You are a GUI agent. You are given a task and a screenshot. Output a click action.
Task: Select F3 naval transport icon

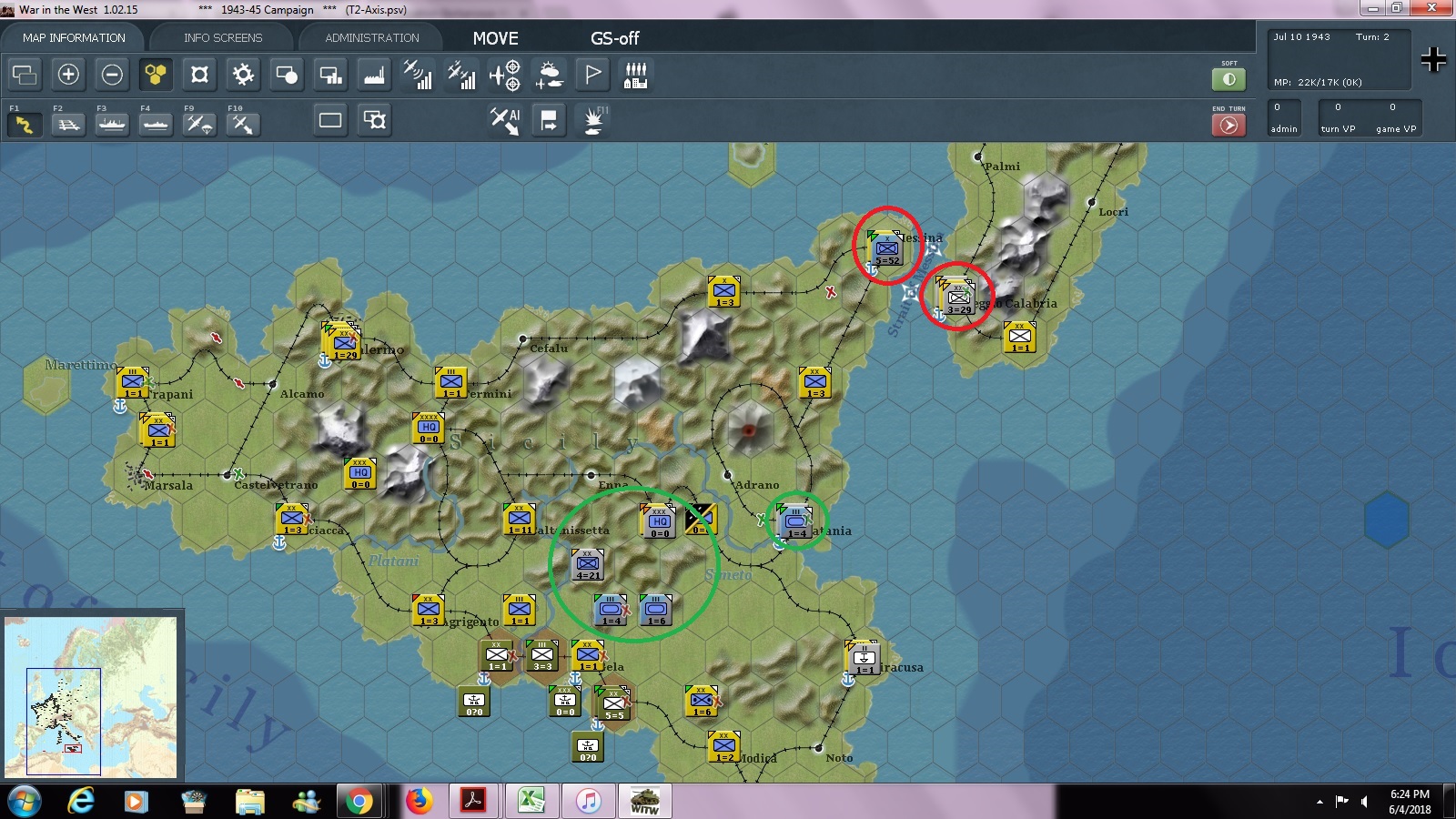112,123
